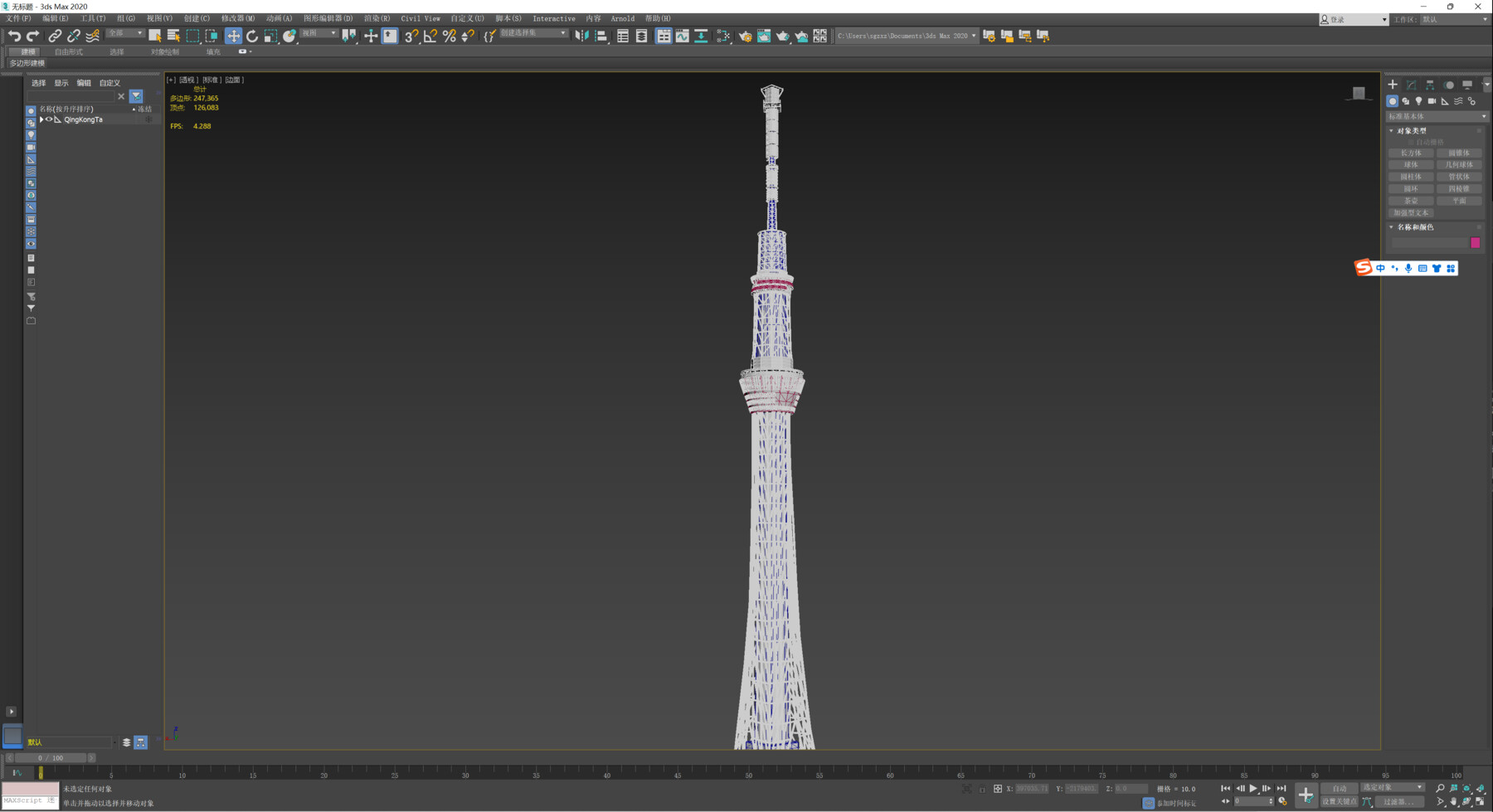The width and height of the screenshot is (1493, 812).
Task: Switch to the 自由形式 ribbon tab
Action: coord(69,51)
